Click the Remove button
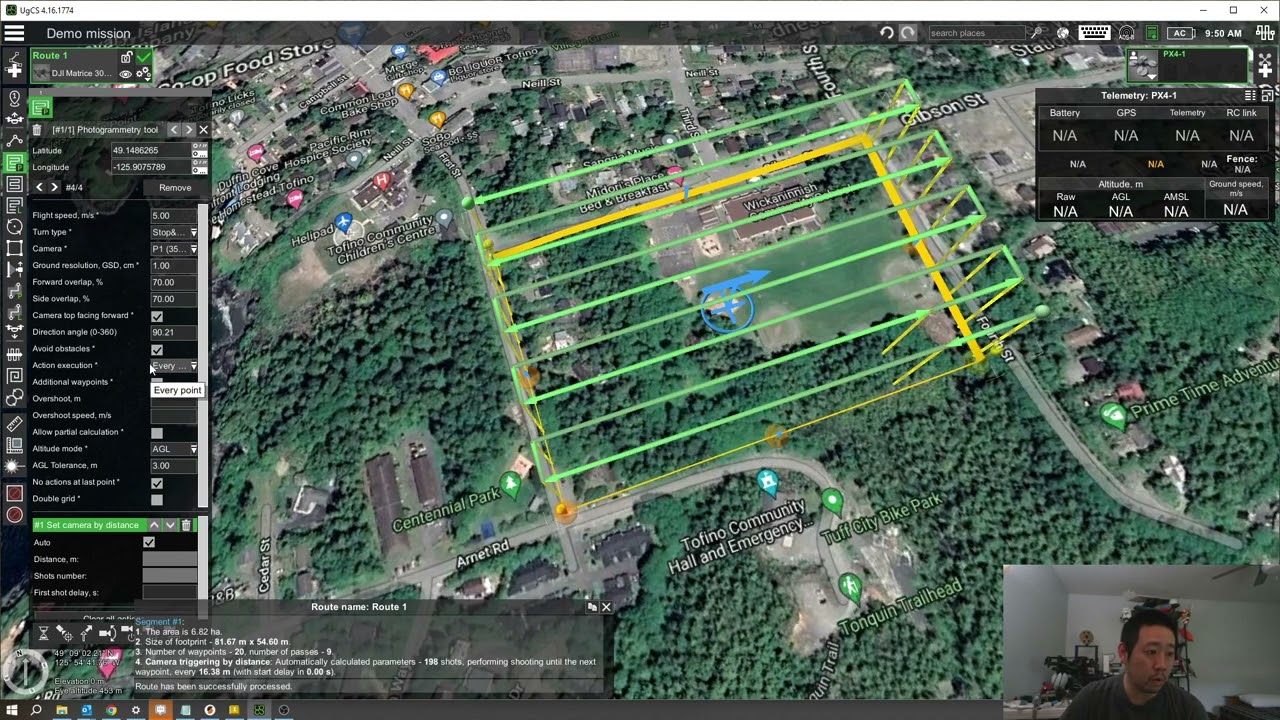The image size is (1280, 720). 175,187
